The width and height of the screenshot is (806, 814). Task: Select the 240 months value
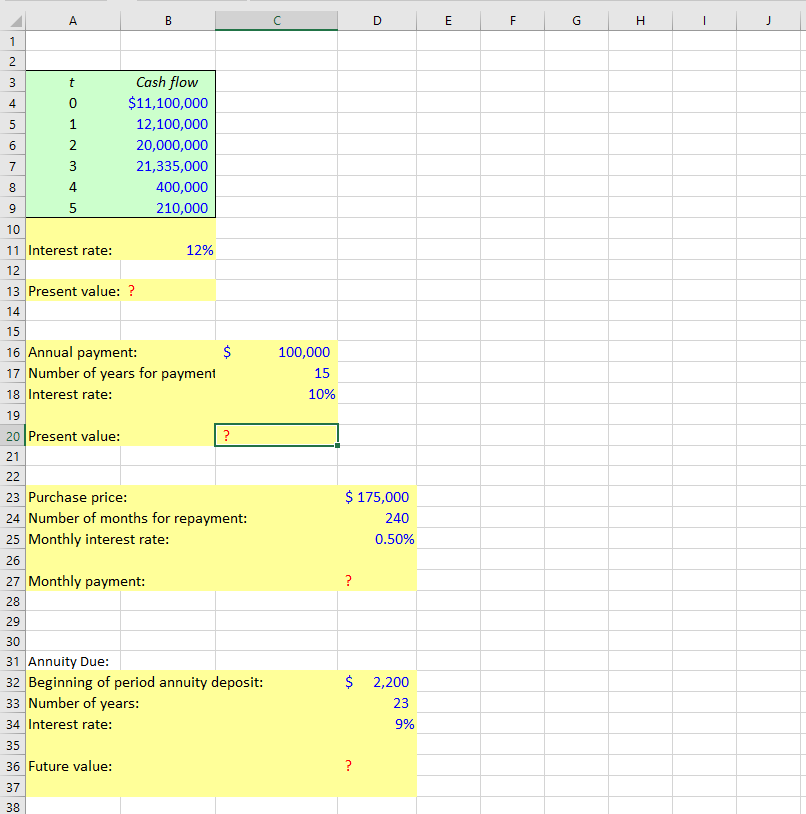point(377,518)
